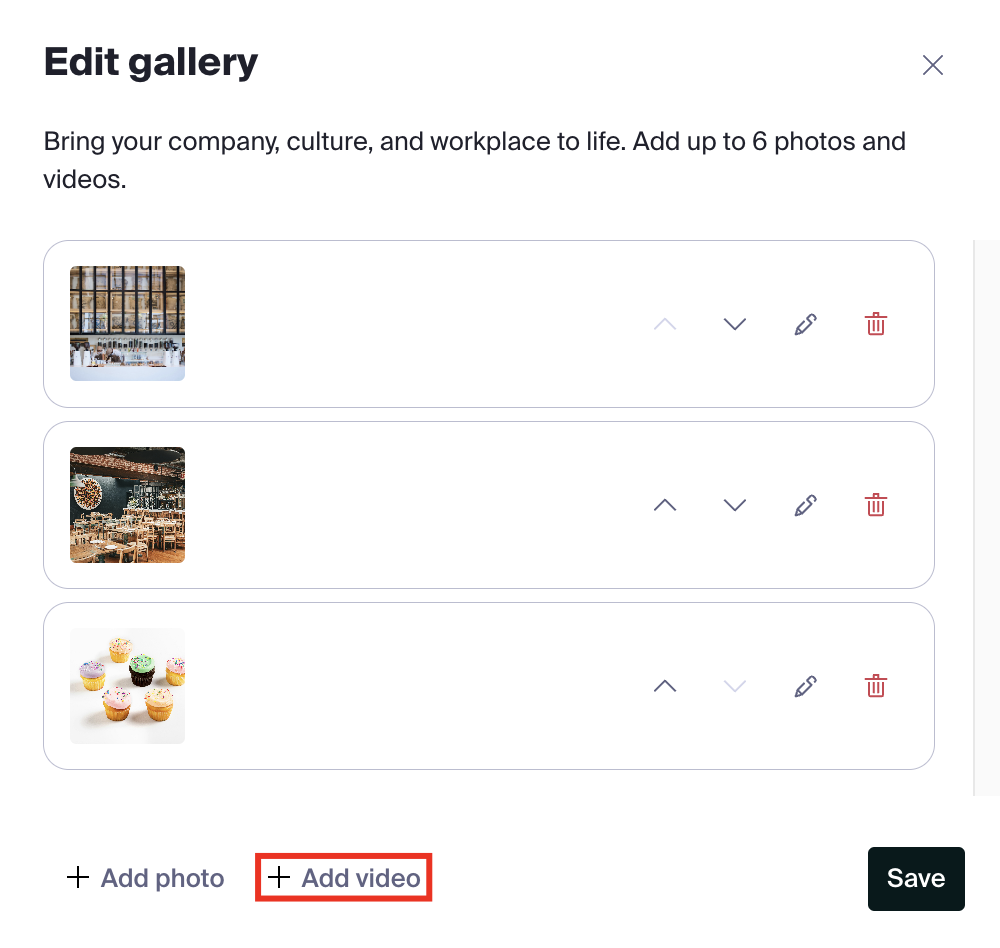The image size is (1000, 948).
Task: Move the dining room photo down
Action: [735, 505]
